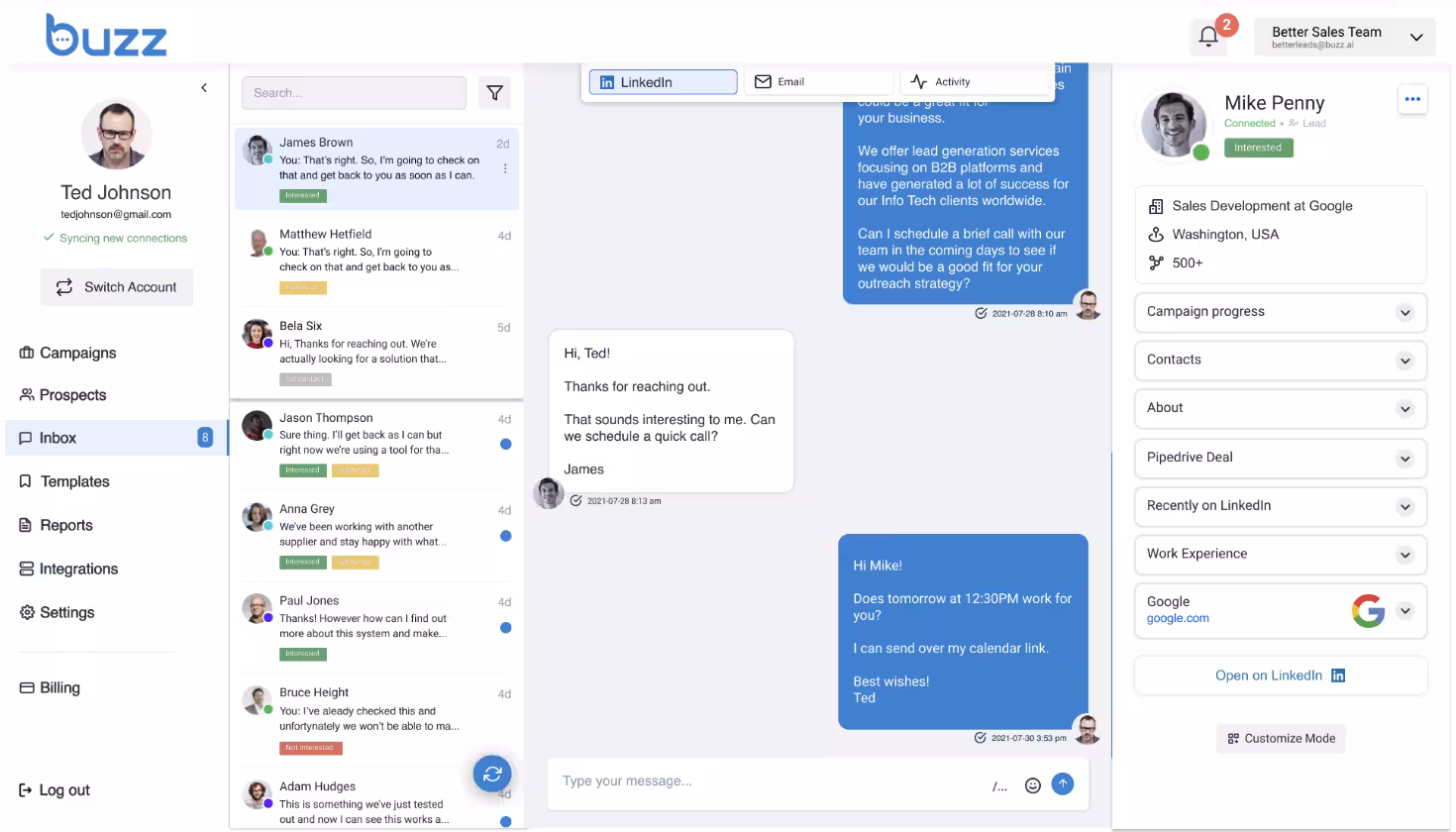Toggle Customize Mode
1456x832 pixels.
pyautogui.click(x=1281, y=739)
